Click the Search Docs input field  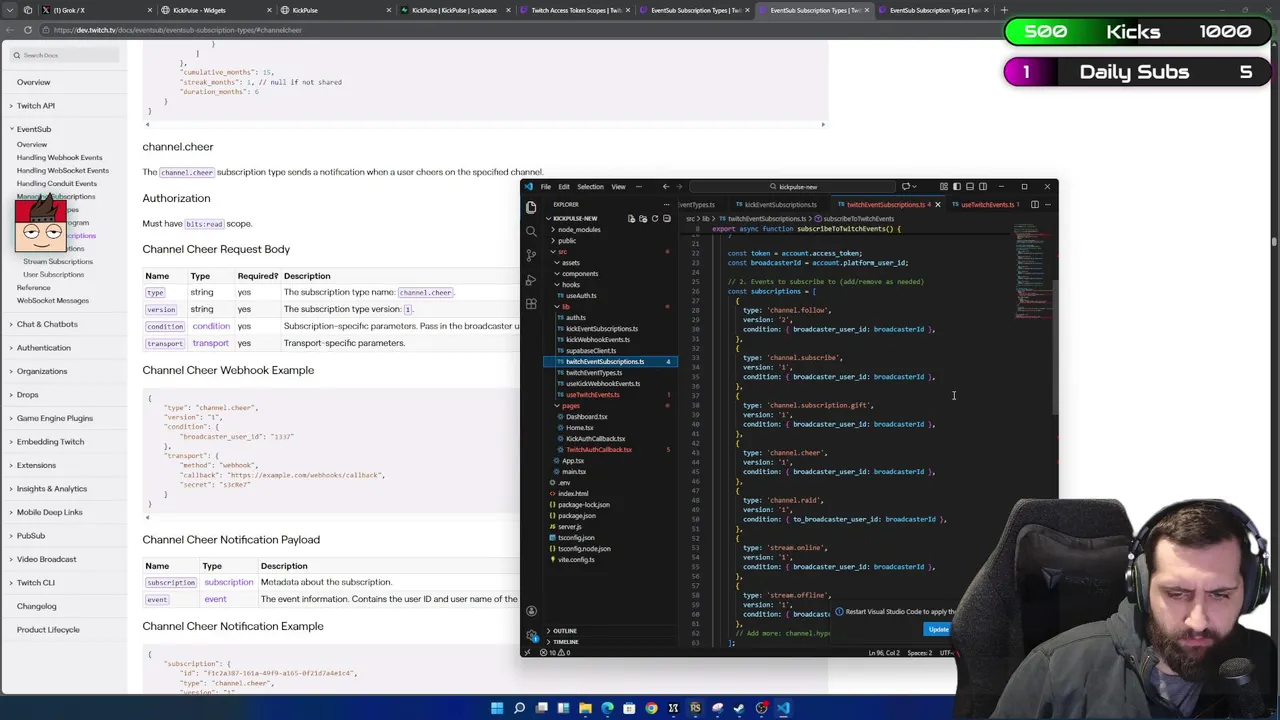tap(65, 55)
